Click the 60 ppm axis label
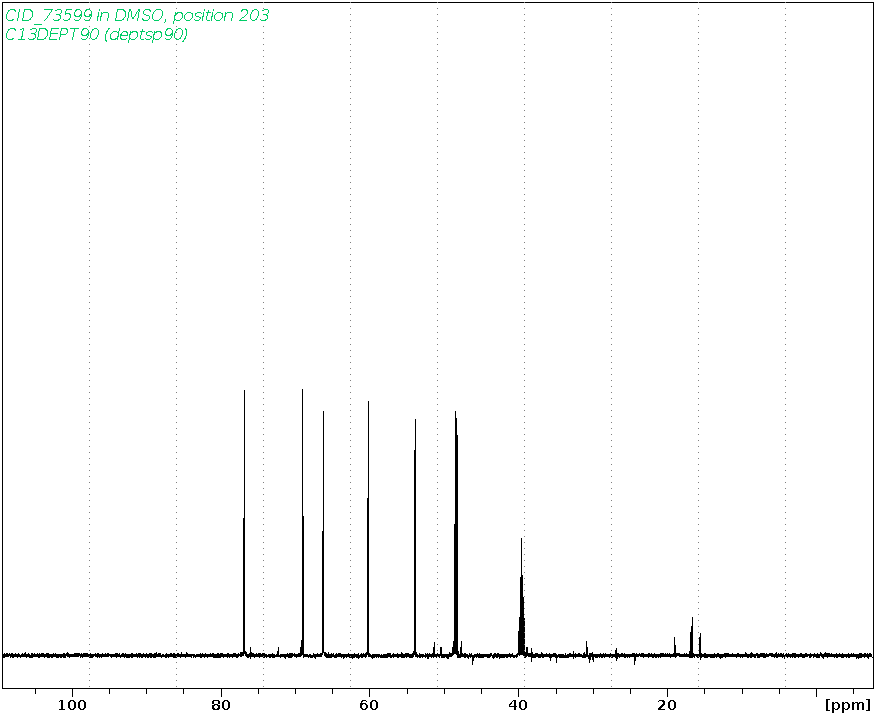Image resolution: width=877 pixels, height=717 pixels. (x=369, y=705)
